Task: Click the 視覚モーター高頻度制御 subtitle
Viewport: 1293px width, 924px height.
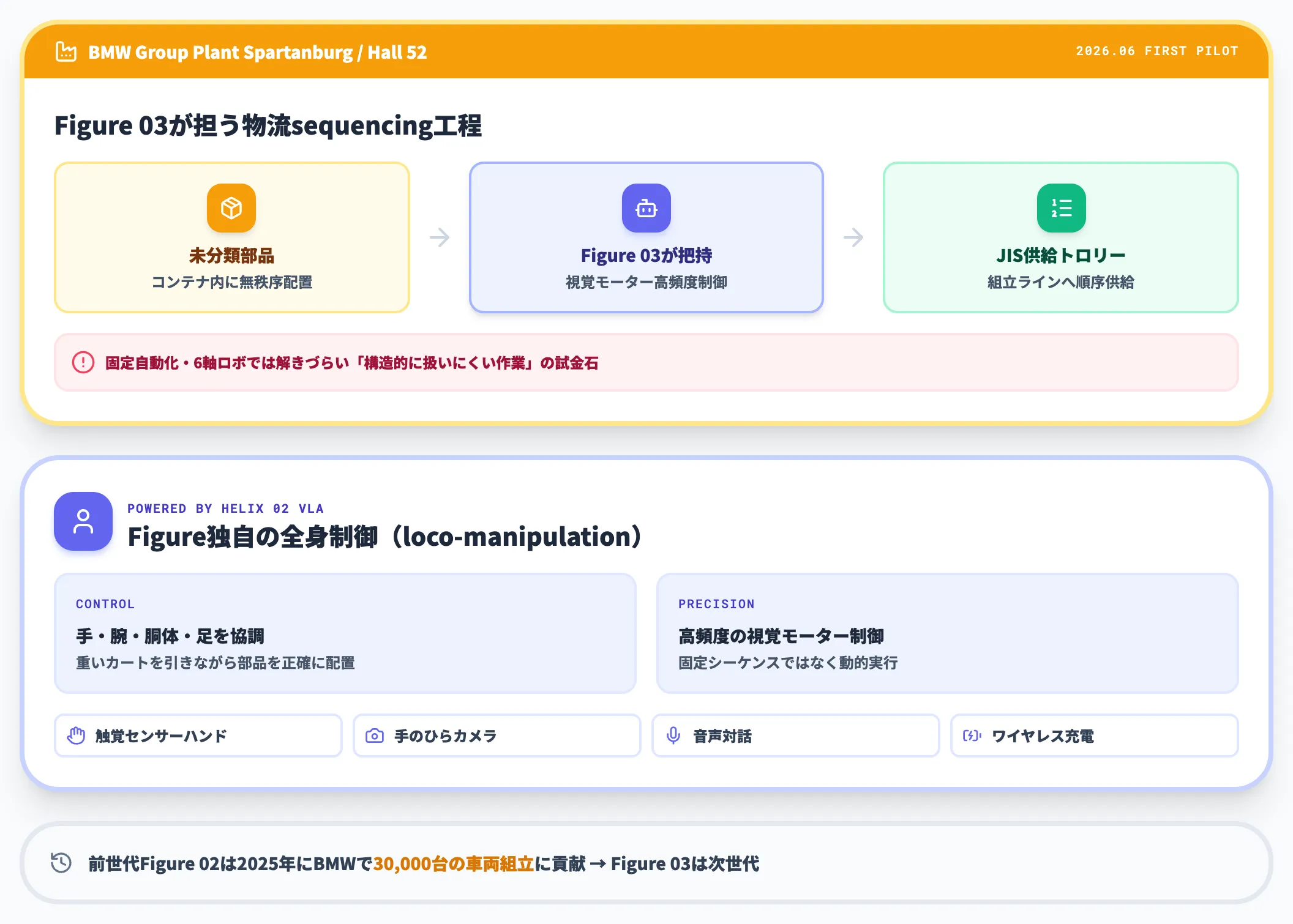Action: tap(646, 282)
